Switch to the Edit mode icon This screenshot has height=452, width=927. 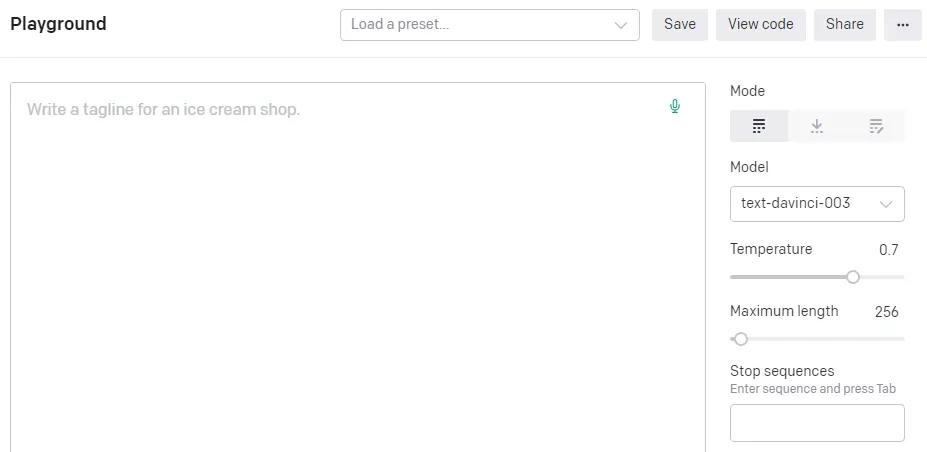tap(876, 126)
